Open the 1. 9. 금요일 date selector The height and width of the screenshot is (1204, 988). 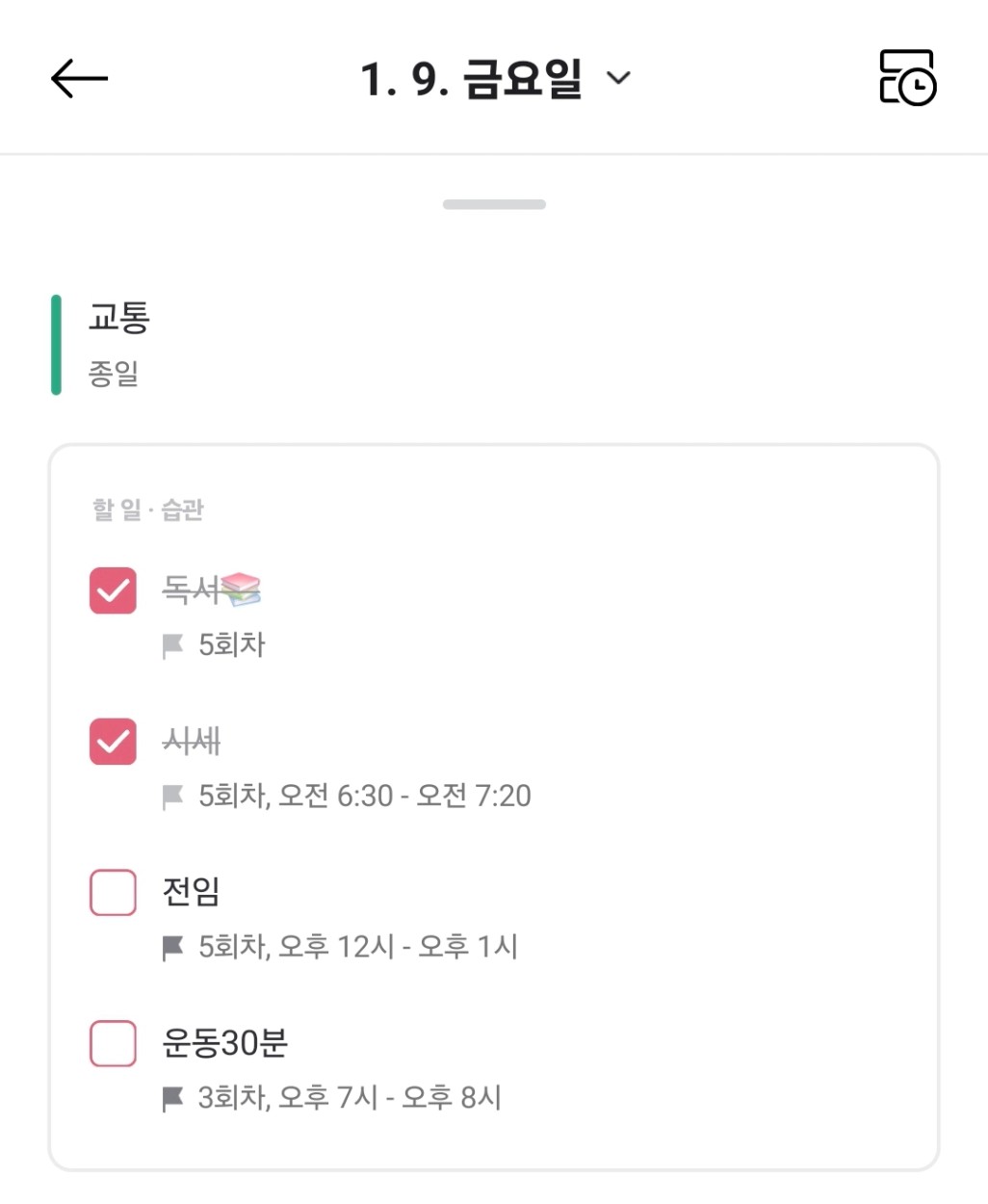[x=471, y=78]
